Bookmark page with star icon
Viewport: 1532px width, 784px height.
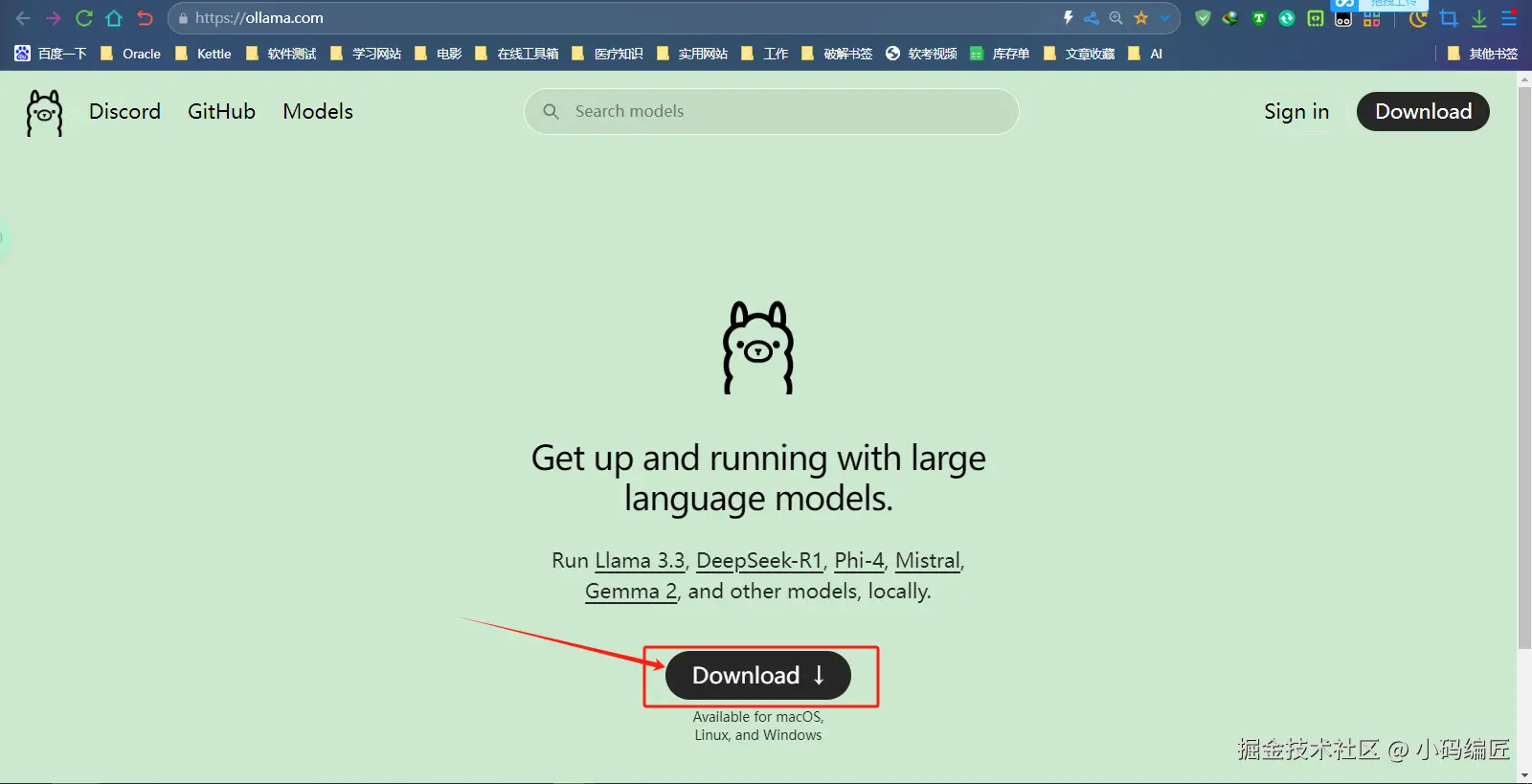(1140, 17)
